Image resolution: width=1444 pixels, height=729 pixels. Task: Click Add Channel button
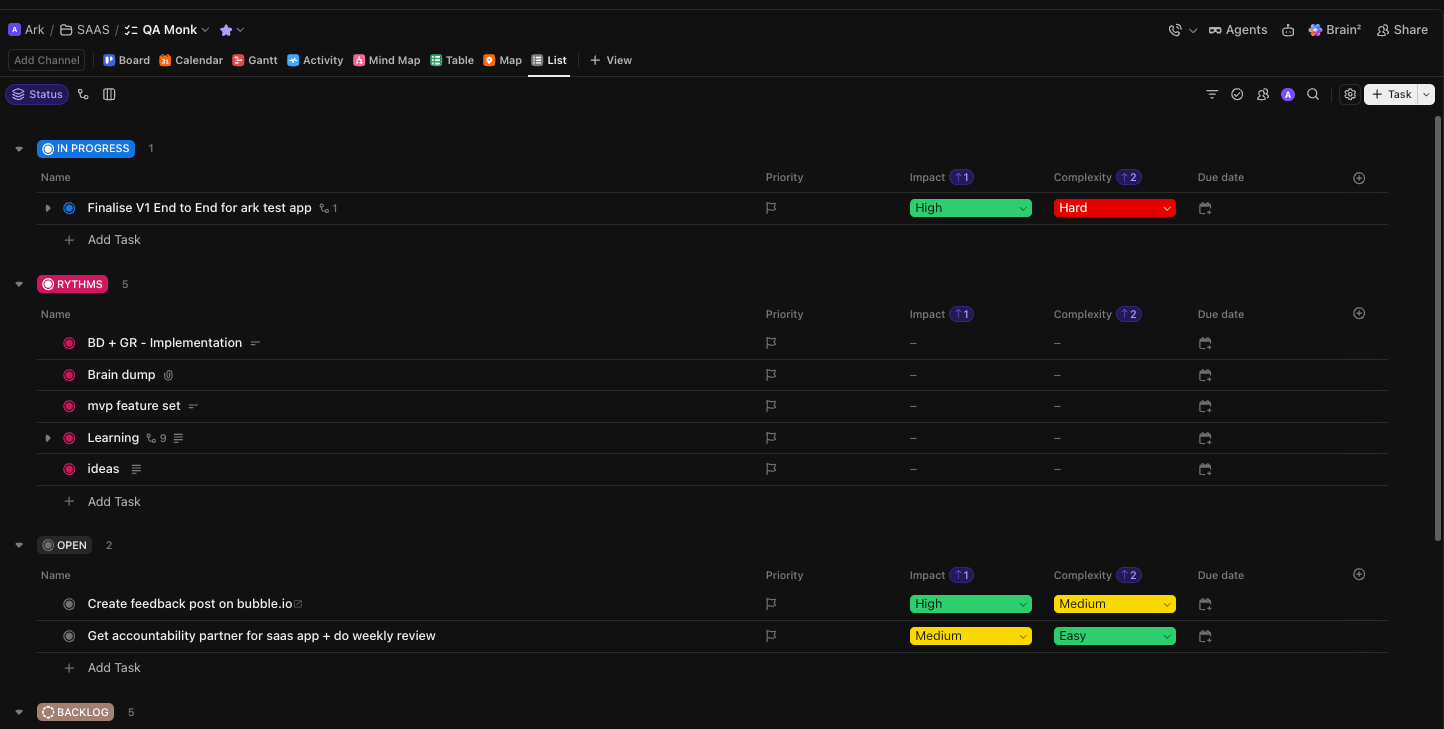tap(47, 60)
